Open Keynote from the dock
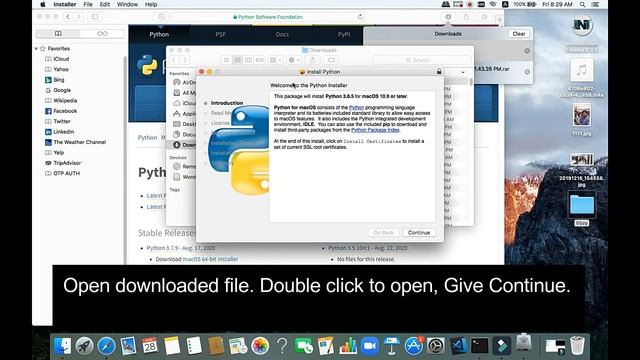The image size is (640, 360). (391, 346)
